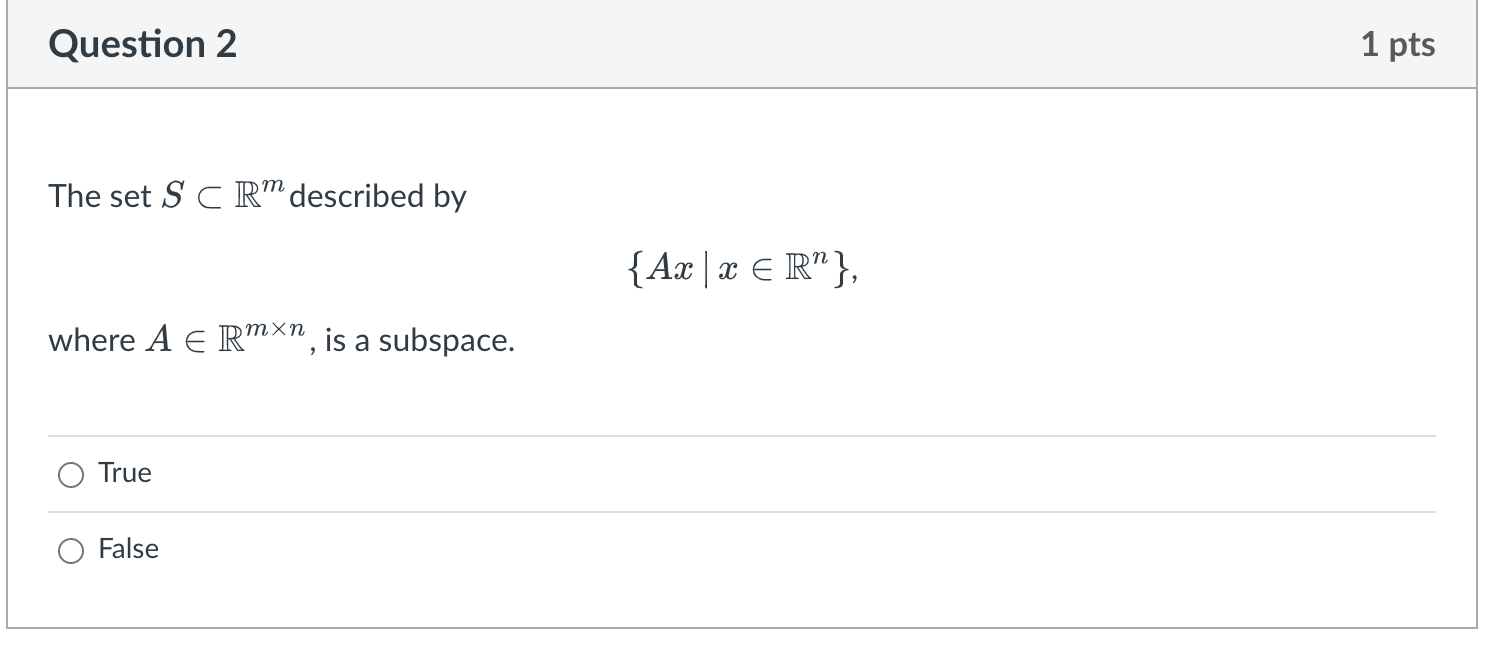Click the question text about set S
This screenshot has width=1508, height=660.
(258, 195)
